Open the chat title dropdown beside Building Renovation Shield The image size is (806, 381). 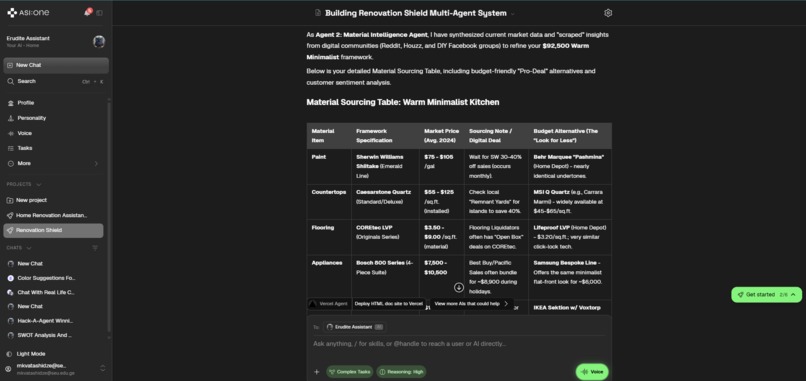(x=513, y=13)
